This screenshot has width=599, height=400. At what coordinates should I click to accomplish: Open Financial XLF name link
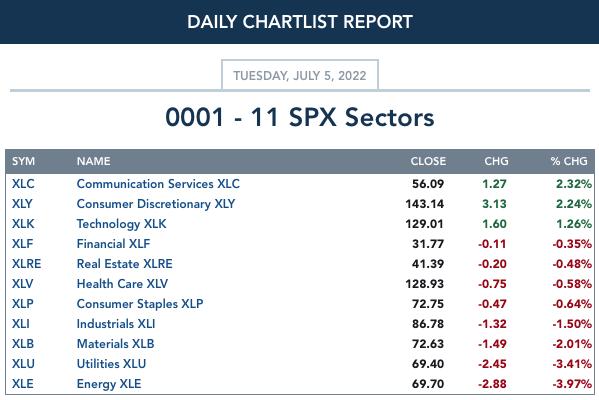coord(113,244)
